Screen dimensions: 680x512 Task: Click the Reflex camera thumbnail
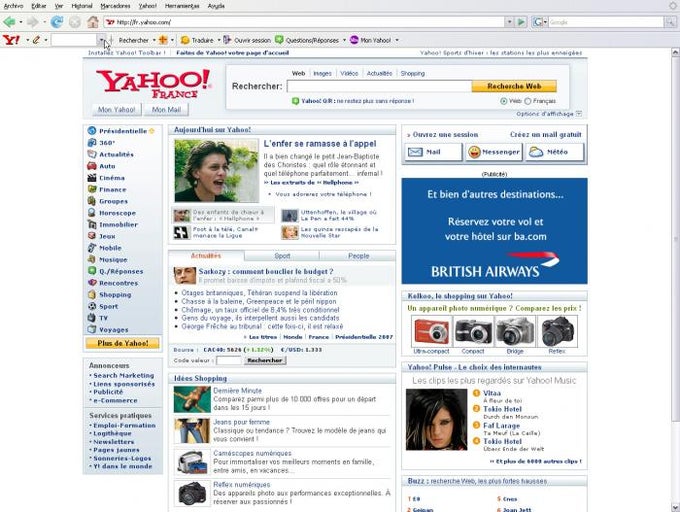[x=557, y=331]
